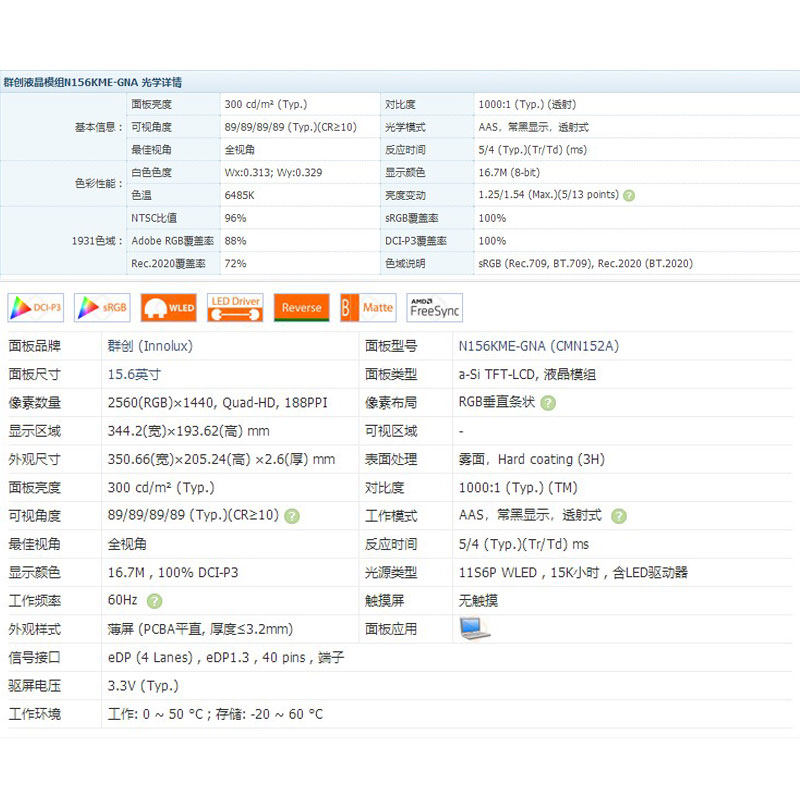Select the 1000:1 (Typ.) (透射) value
The image size is (800, 800).
[x=527, y=105]
